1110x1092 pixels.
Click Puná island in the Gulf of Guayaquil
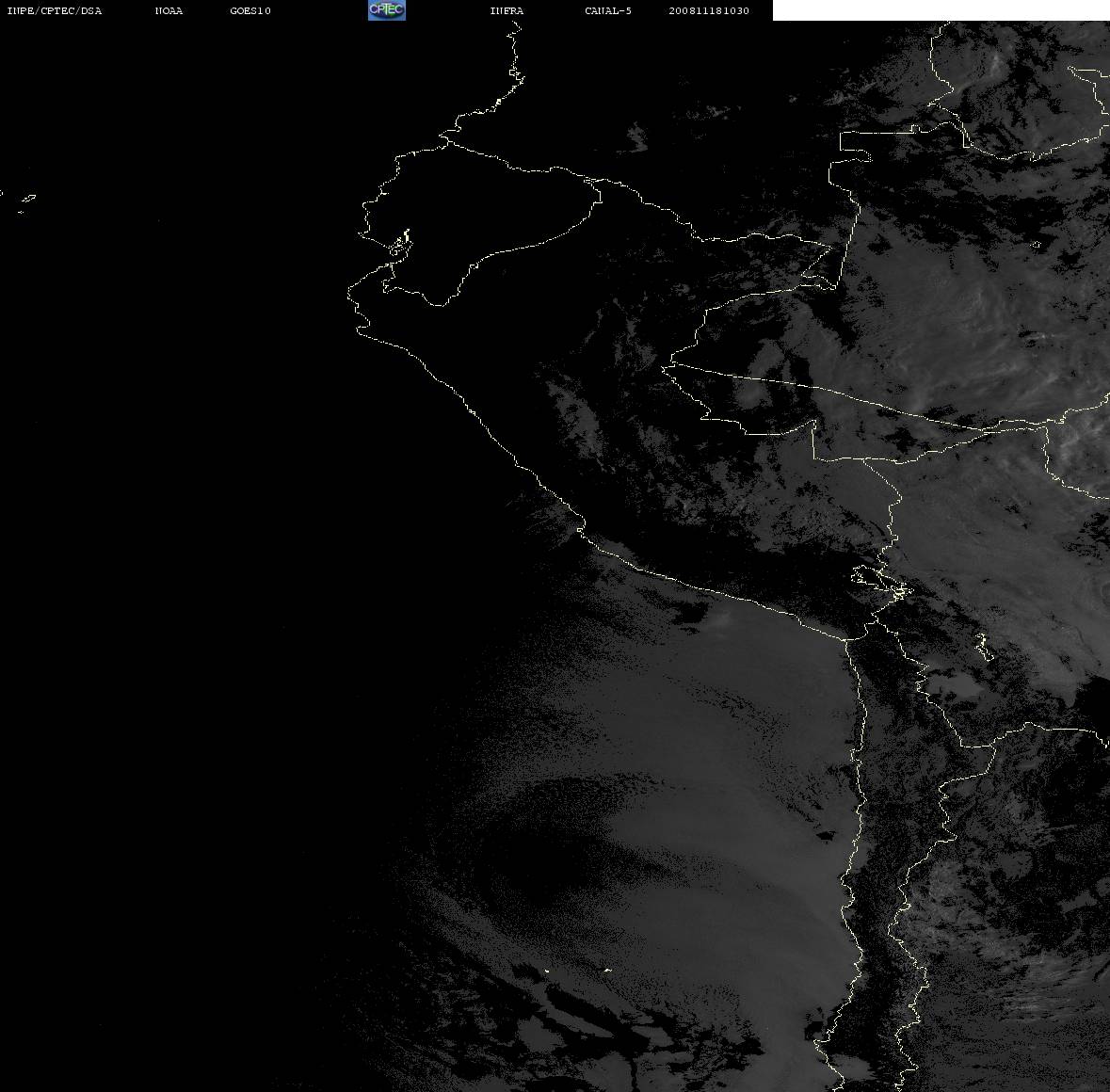pyautogui.click(x=400, y=246)
